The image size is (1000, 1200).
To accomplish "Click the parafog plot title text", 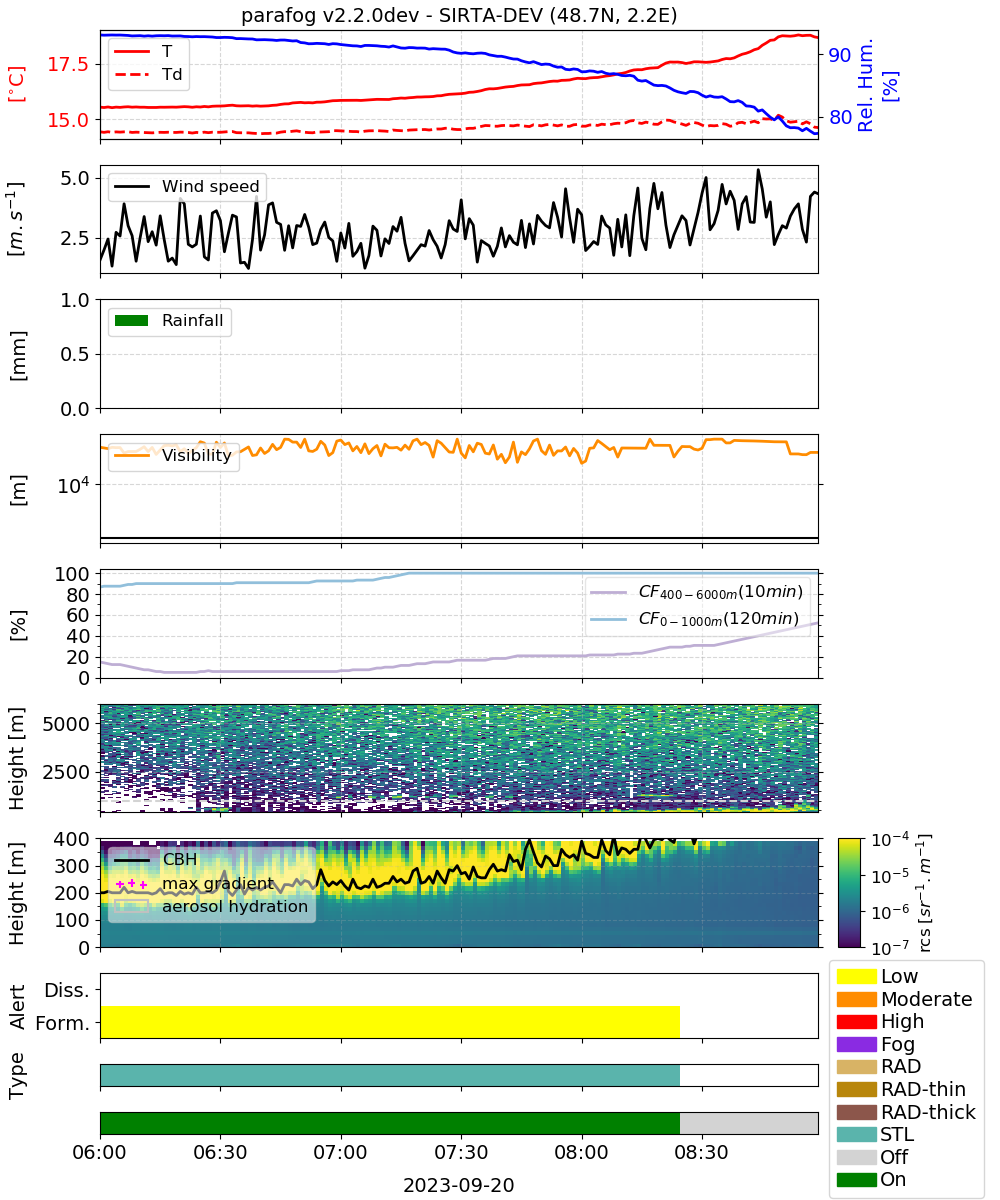I will 458,15.
